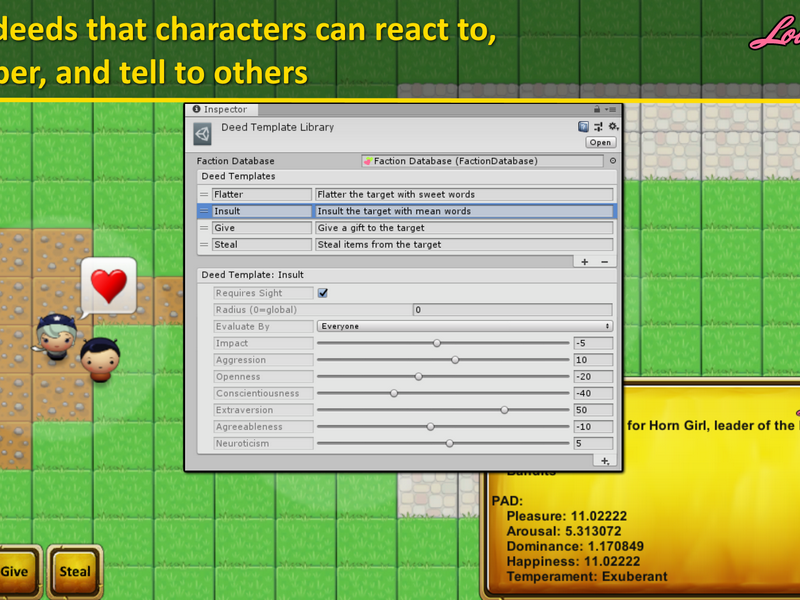Click the Agreeableness slider handle
Screen dimensions: 800x600
point(431,427)
